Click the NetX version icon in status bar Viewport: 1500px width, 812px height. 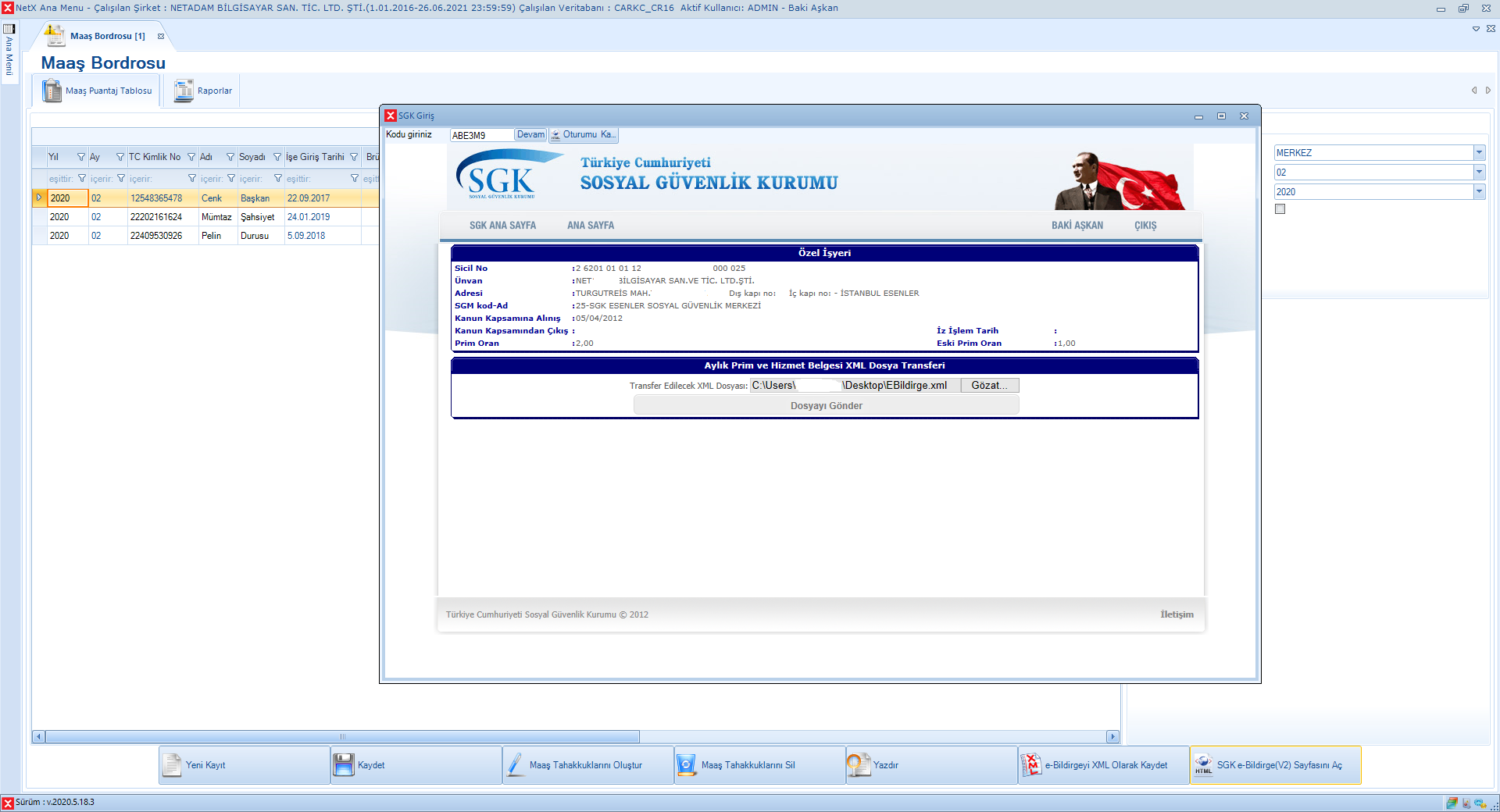point(8,803)
